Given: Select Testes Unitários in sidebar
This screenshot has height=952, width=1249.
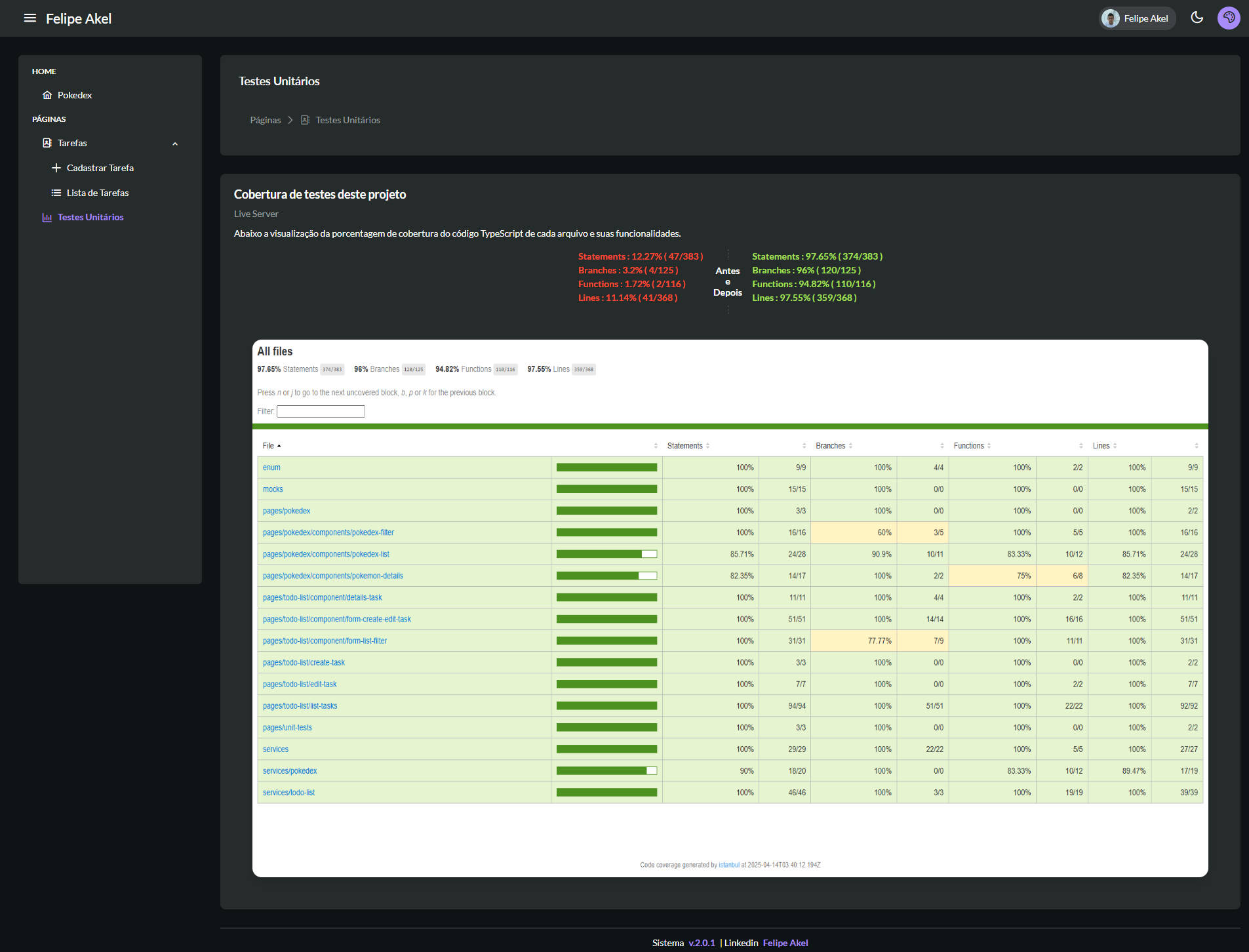Looking at the screenshot, I should click(x=90, y=218).
